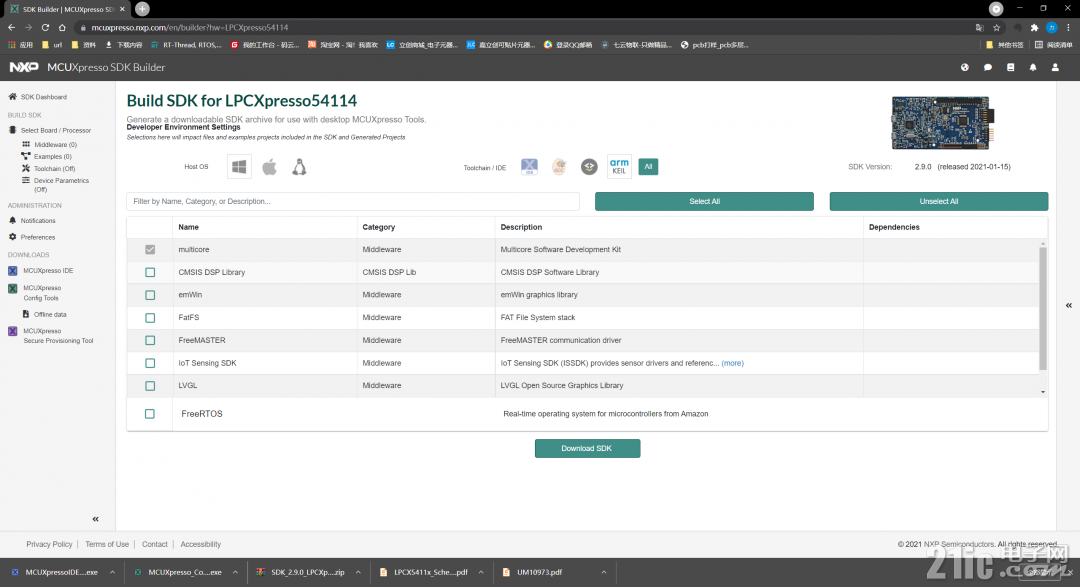Open the Accessibility footer link

tap(200, 544)
